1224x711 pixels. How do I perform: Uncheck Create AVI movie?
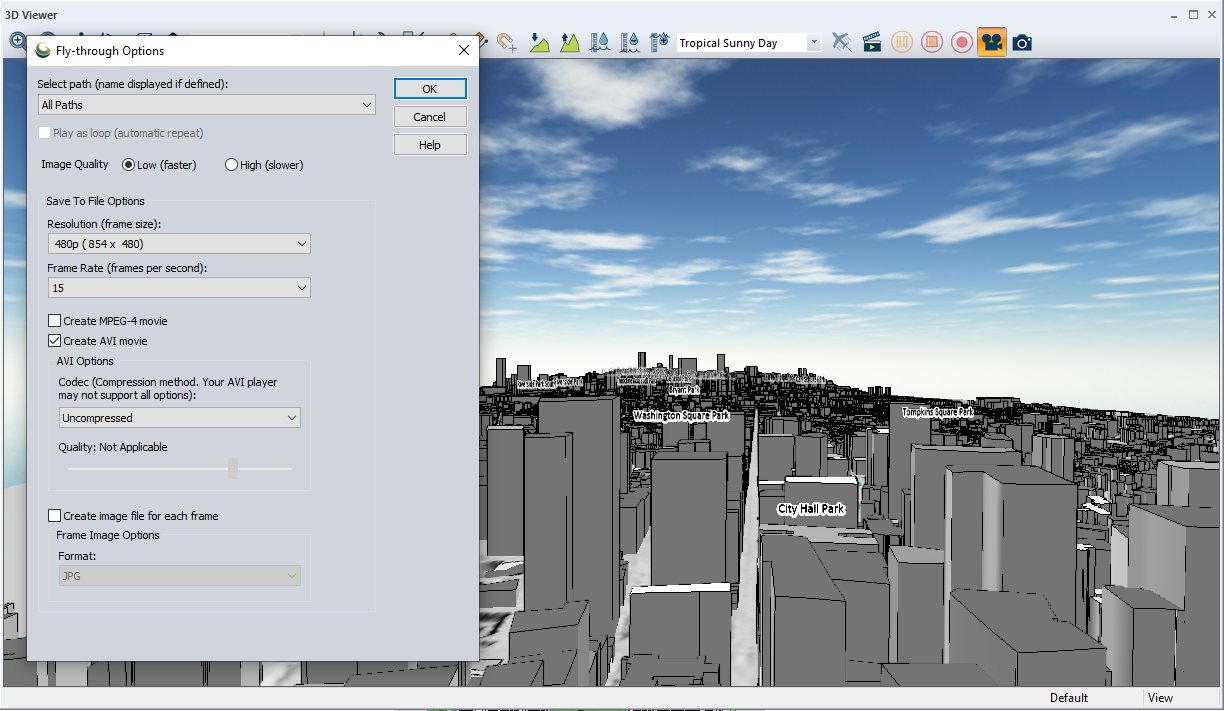click(x=55, y=341)
